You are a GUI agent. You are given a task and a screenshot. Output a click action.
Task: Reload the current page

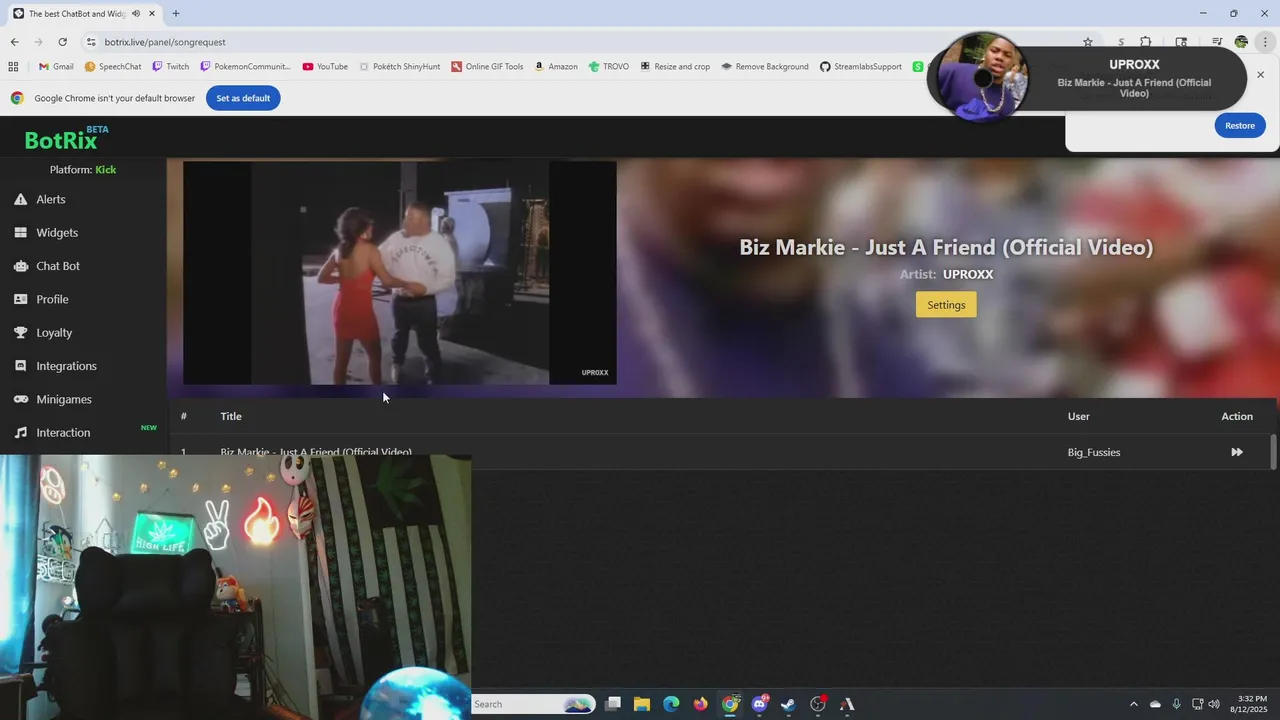(62, 42)
